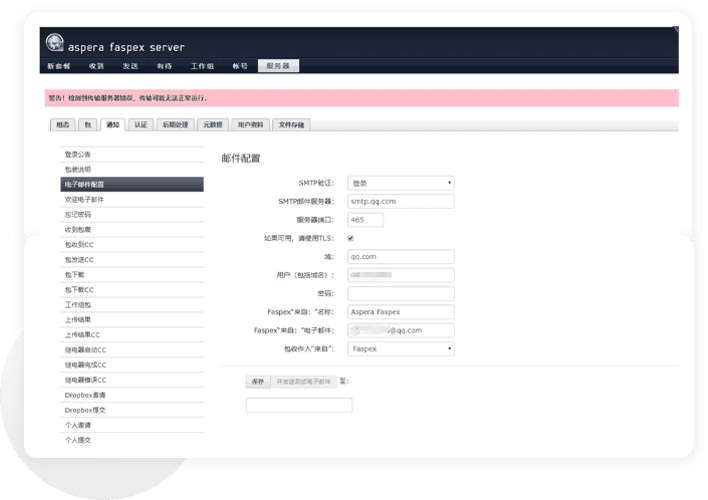Open the SMTP验证 dropdown
This screenshot has height=500, width=708.
pyautogui.click(x=400, y=183)
